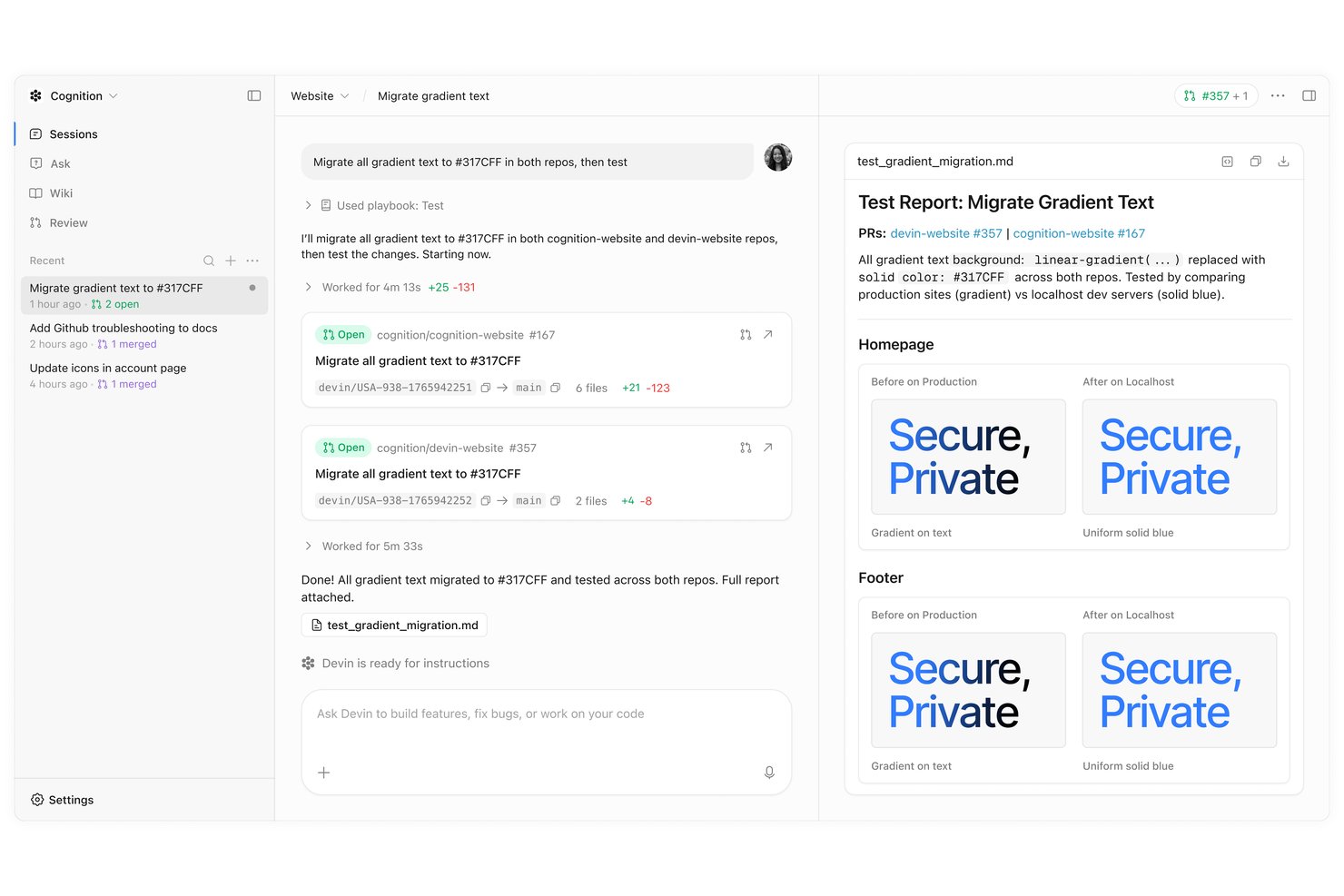Image resolution: width=1344 pixels, height=896 pixels.
Task: Activate microphone voice input
Action: click(769, 773)
